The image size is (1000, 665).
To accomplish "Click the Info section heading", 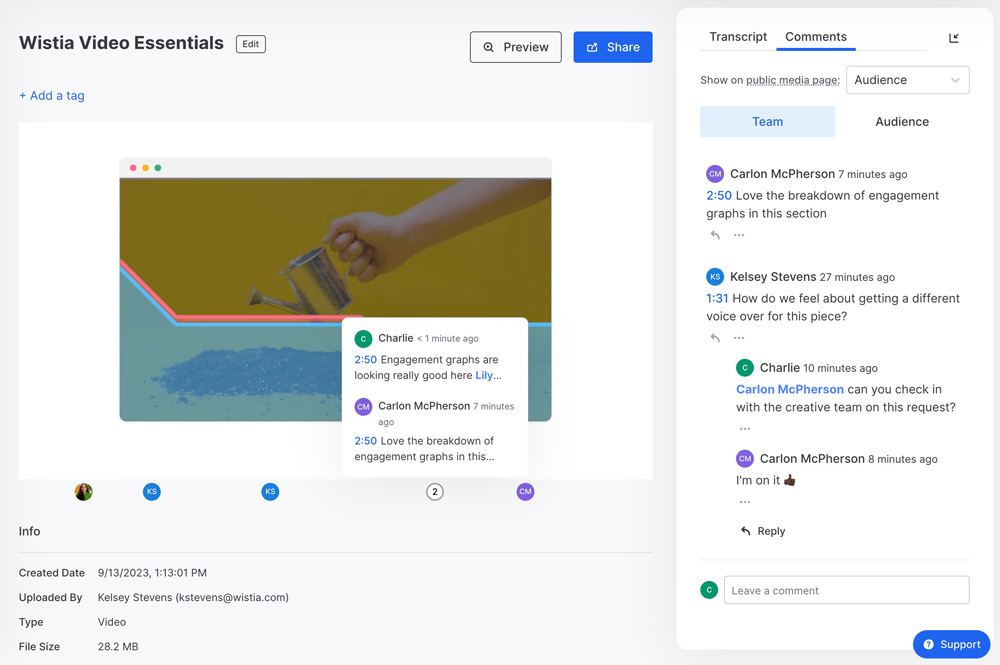I will click(x=29, y=531).
